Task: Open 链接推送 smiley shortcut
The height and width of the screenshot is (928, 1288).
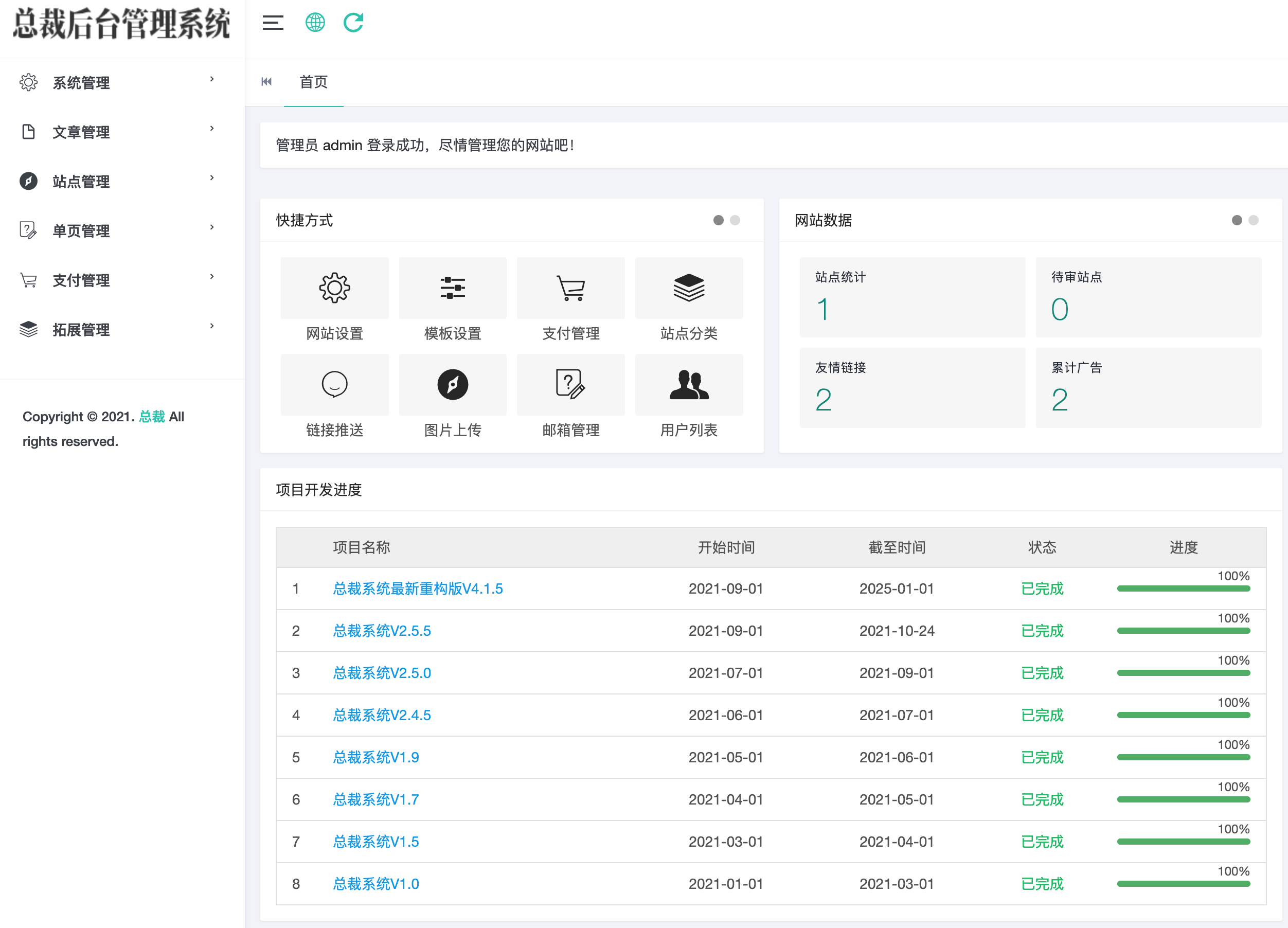Action: tap(334, 384)
